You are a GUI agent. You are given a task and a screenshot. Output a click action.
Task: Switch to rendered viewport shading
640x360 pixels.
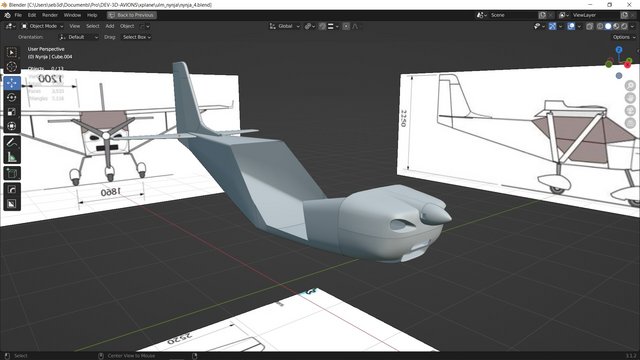pyautogui.click(x=624, y=26)
